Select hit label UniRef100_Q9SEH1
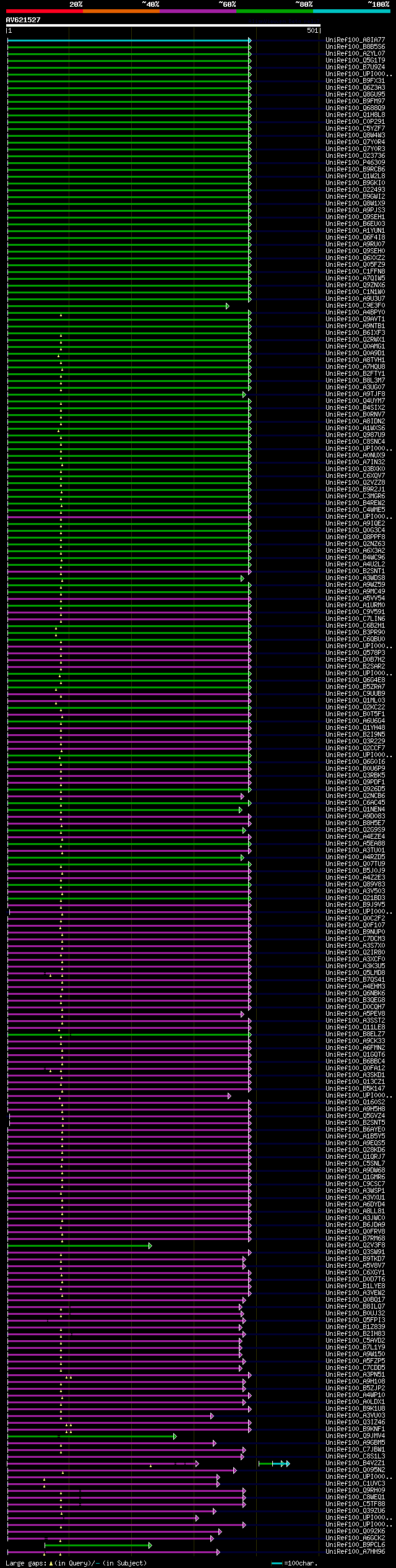 point(355,217)
